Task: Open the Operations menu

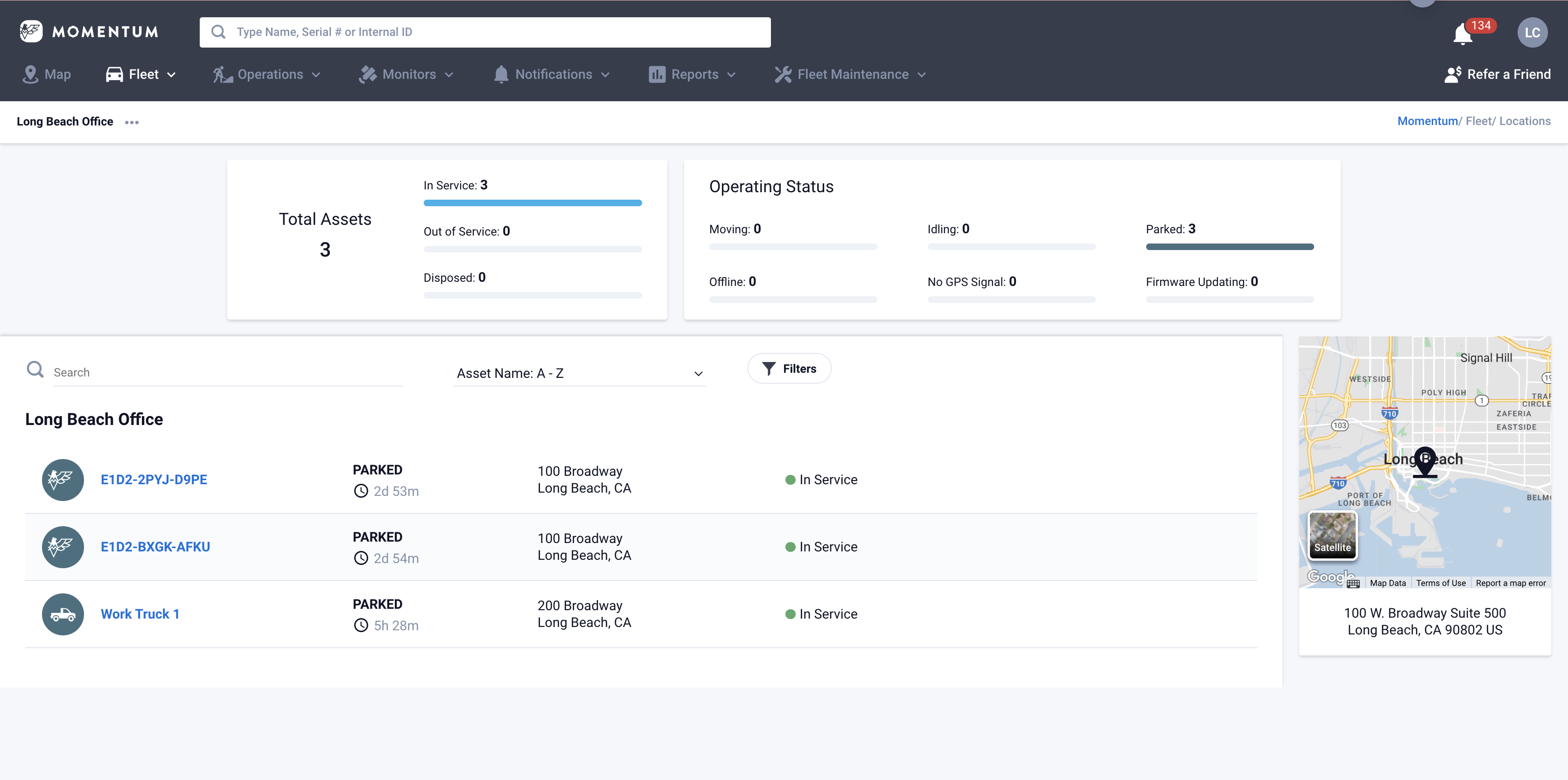Action: (266, 74)
